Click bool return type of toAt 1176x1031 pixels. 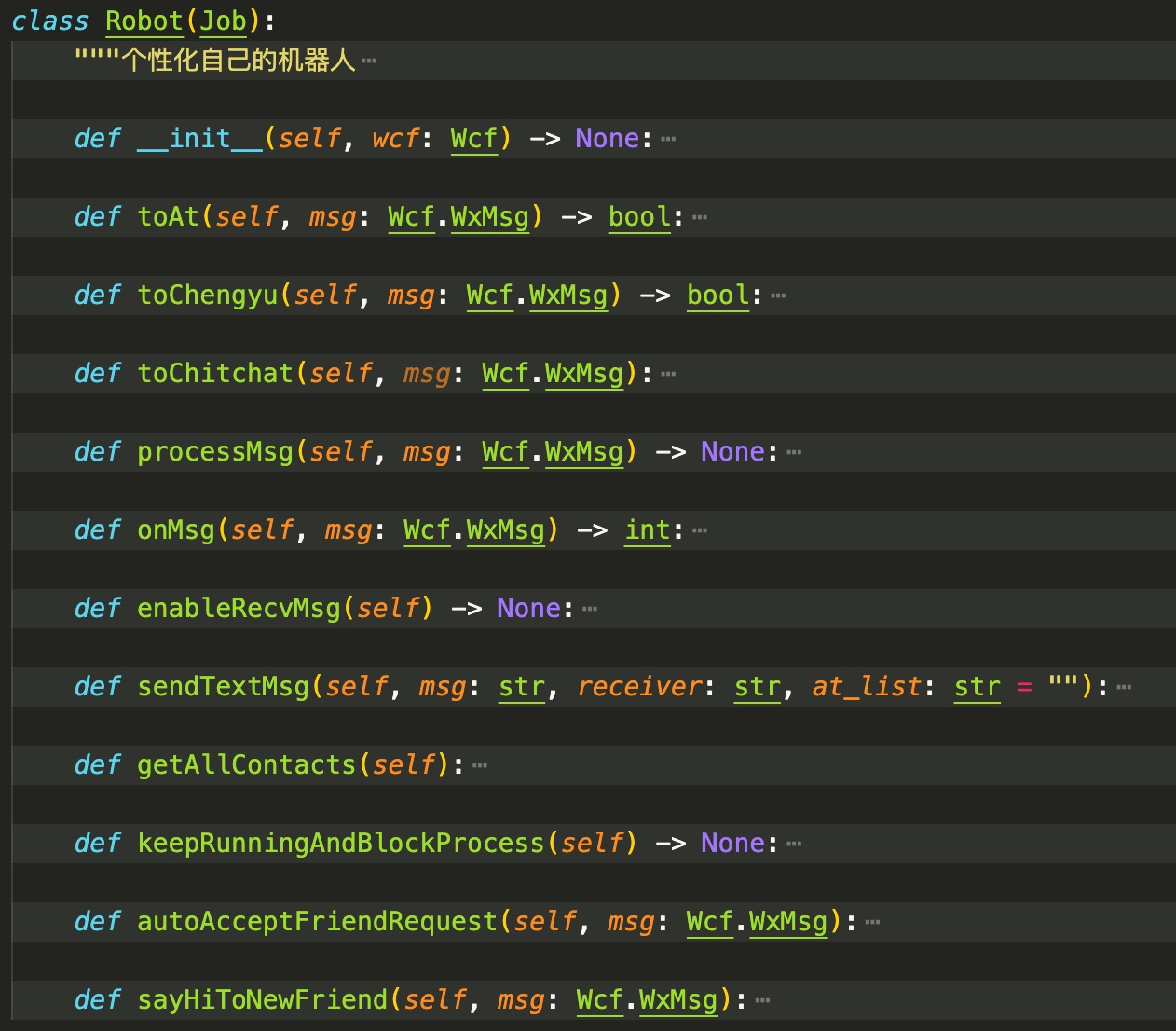[x=639, y=217]
